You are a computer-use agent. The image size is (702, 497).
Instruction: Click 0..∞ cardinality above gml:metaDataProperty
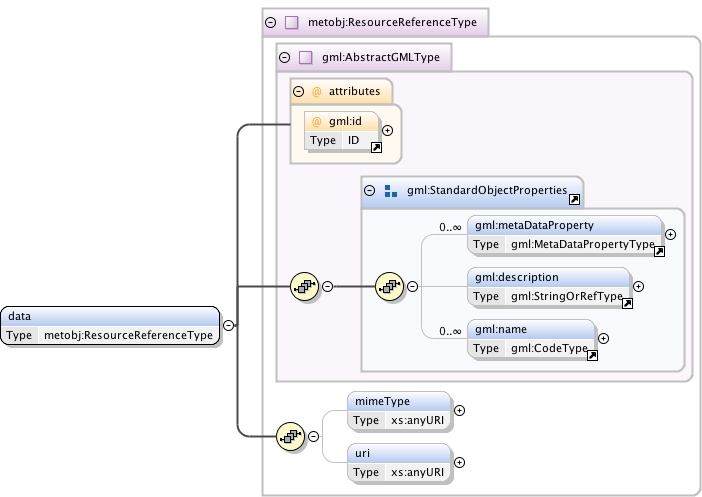[x=450, y=227]
